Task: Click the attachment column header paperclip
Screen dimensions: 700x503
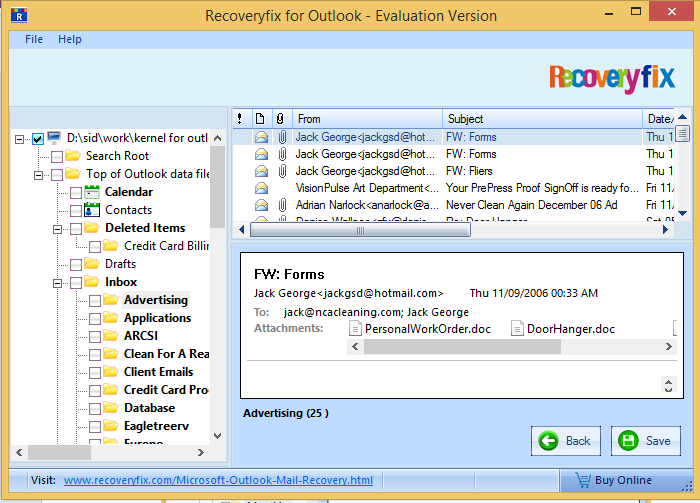Action: click(280, 119)
